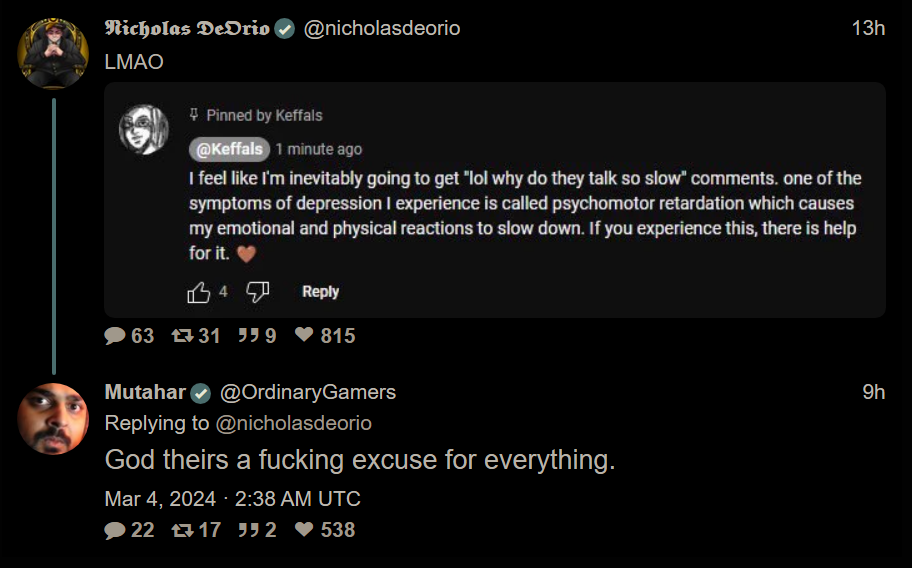Click the Keffals commenter avatar

(x=144, y=130)
